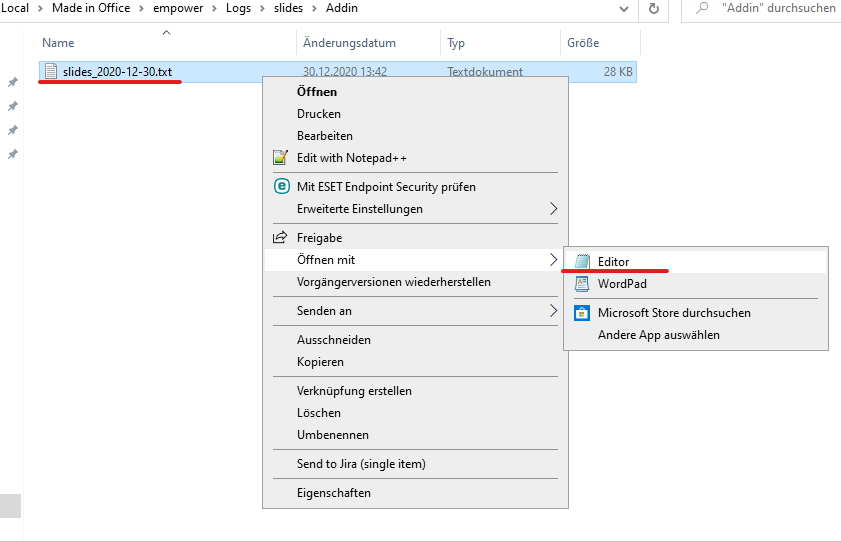Click the Textdokument type cell
Image resolution: width=841 pixels, height=542 pixels.
point(485,71)
